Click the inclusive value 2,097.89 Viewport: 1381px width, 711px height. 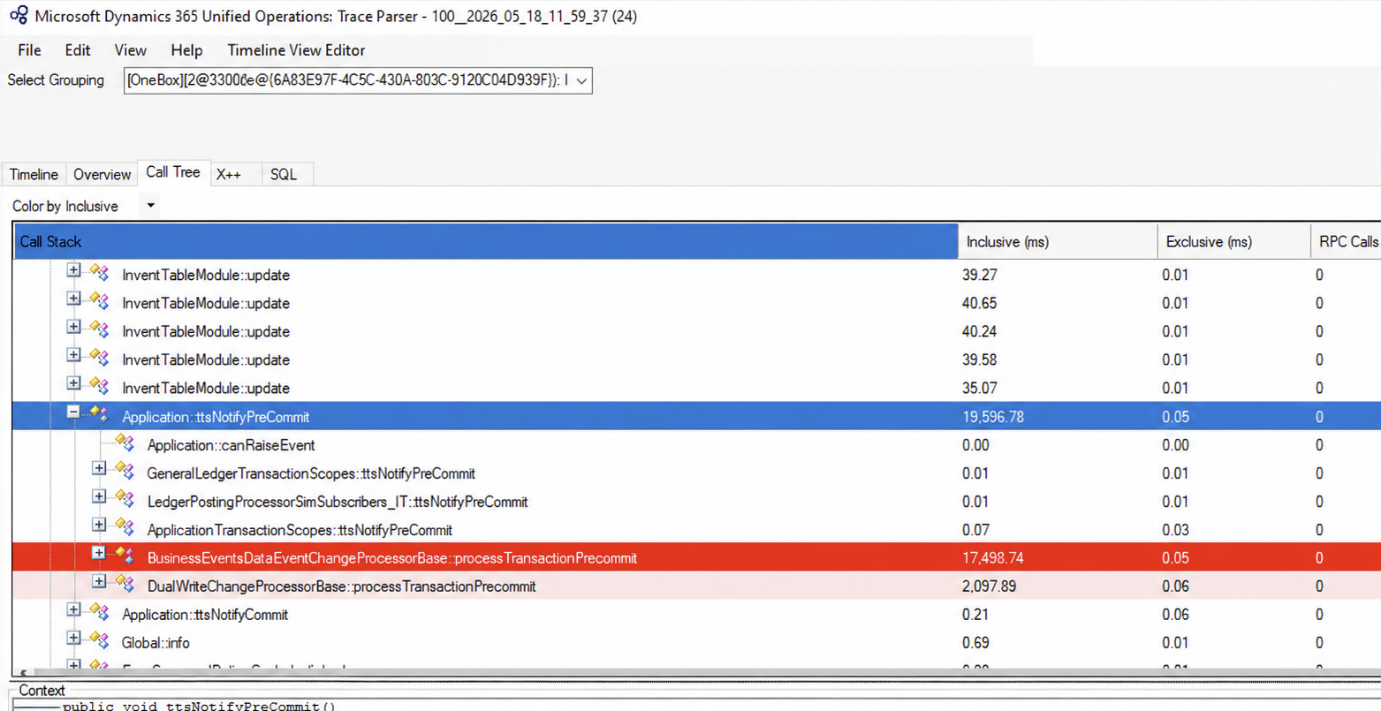(x=989, y=586)
